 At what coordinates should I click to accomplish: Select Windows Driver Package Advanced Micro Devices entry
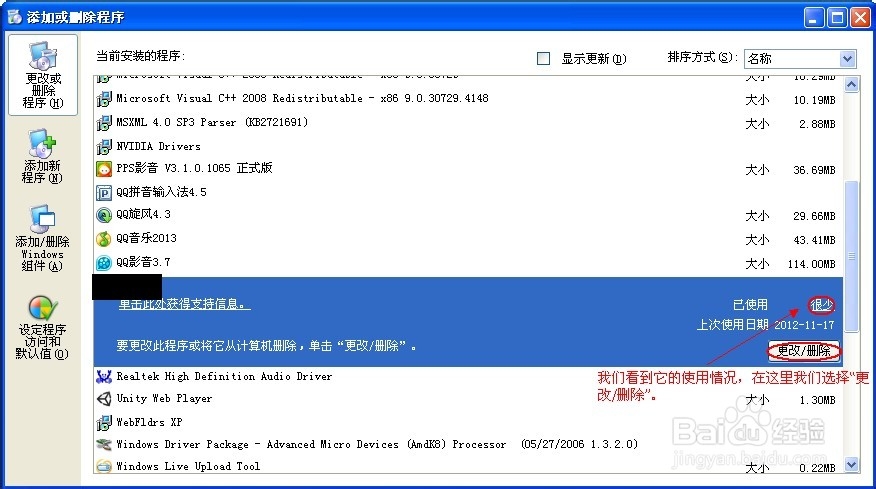pyautogui.click(x=468, y=445)
